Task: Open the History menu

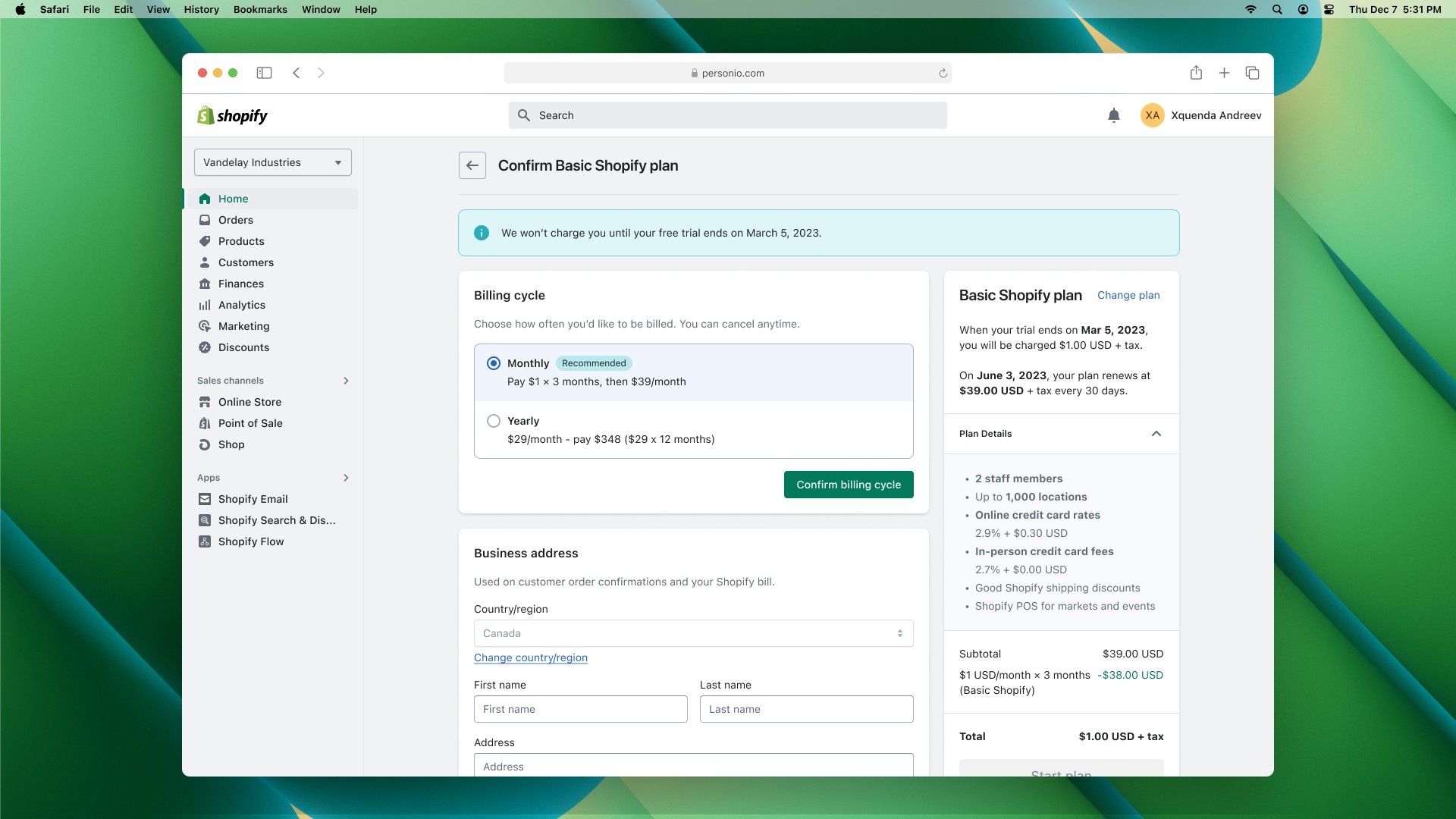Action: [201, 9]
